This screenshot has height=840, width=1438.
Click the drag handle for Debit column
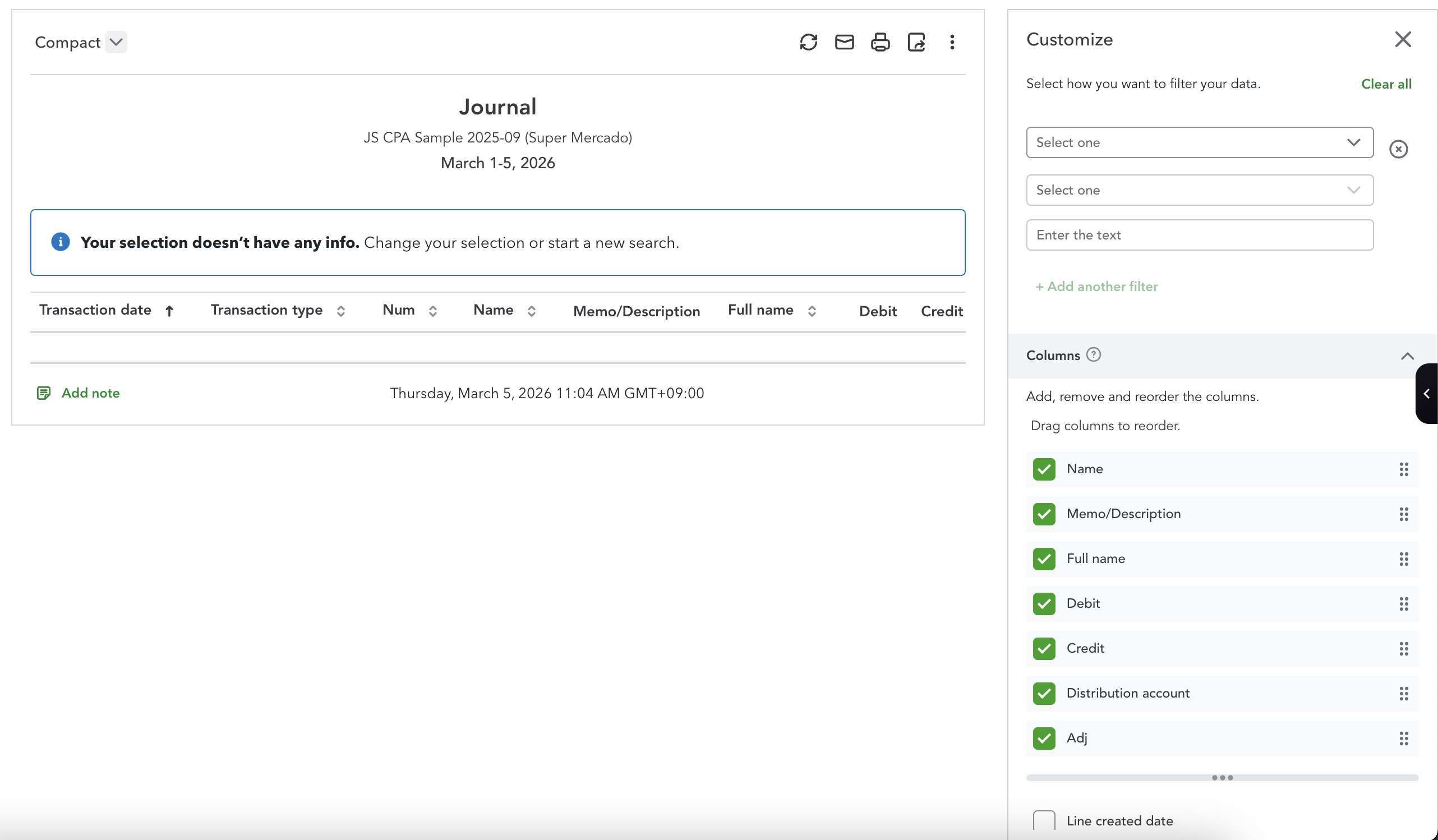[1403, 603]
